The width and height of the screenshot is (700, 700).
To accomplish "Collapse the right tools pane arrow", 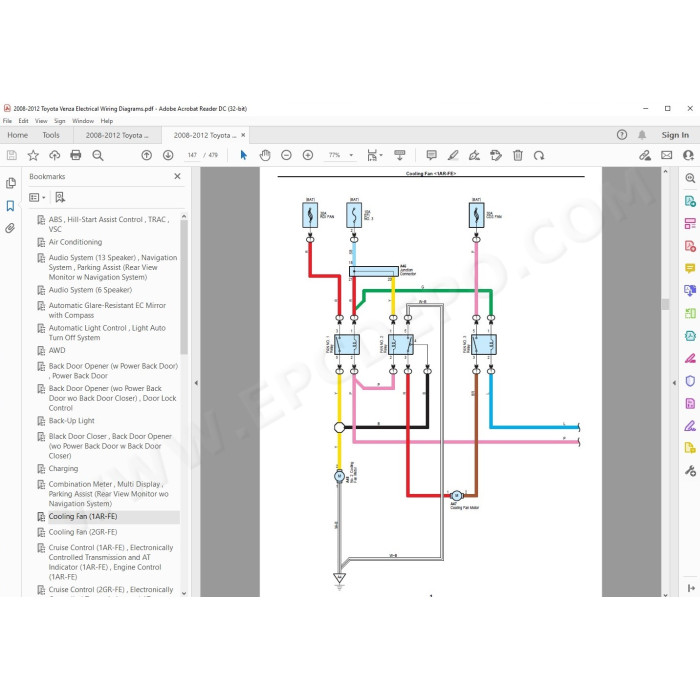I will pyautogui.click(x=674, y=383).
